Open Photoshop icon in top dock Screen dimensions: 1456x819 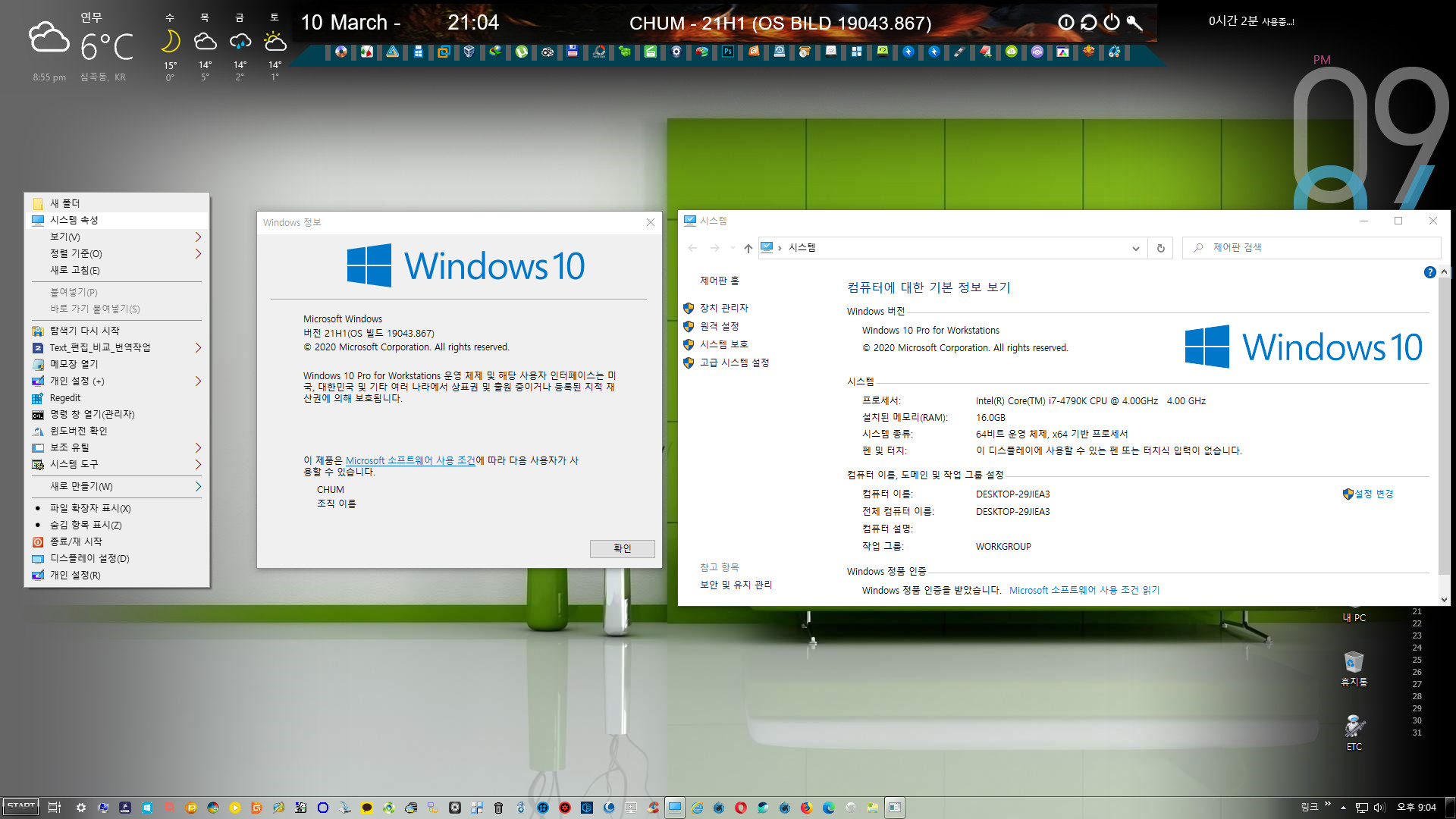pos(728,52)
